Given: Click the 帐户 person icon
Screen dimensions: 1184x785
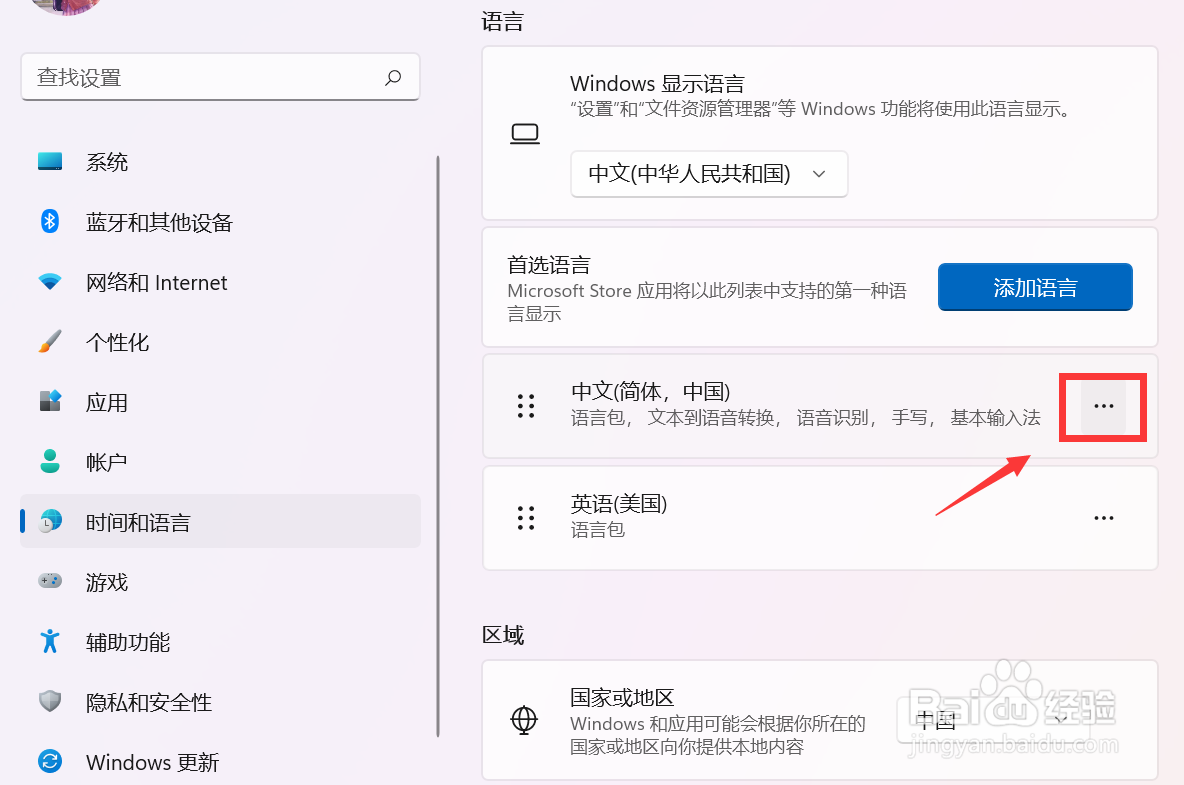Looking at the screenshot, I should coord(50,460).
